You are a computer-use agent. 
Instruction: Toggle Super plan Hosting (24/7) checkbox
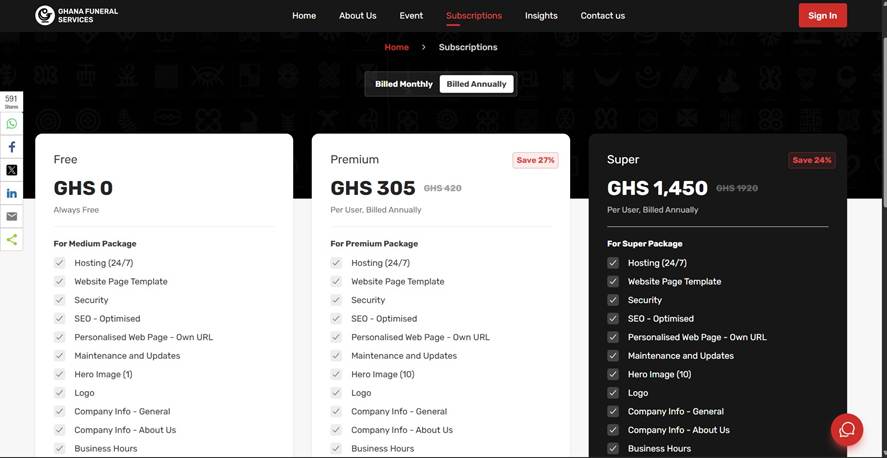(x=613, y=263)
